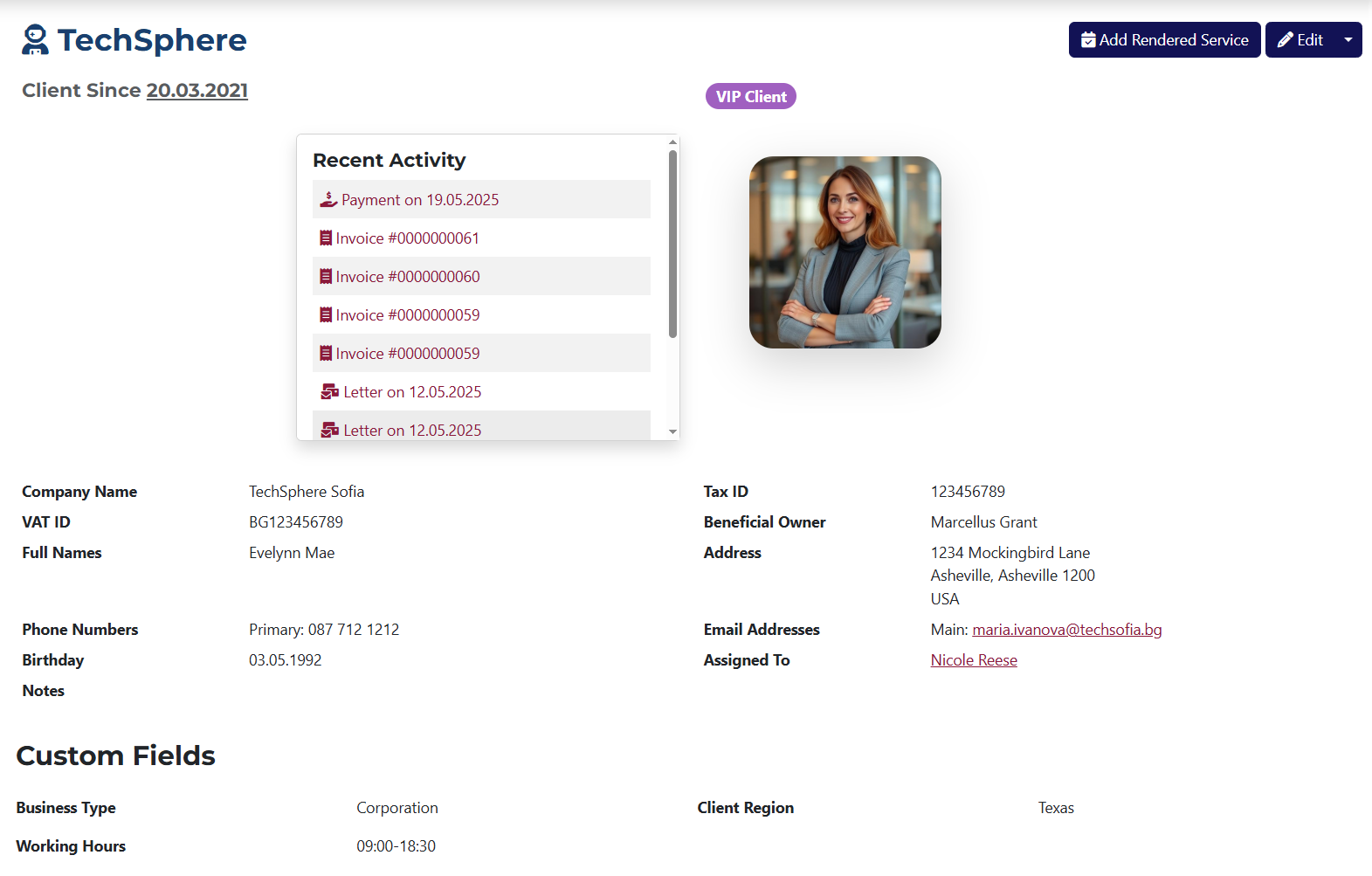Click the client profile photo

pos(845,252)
